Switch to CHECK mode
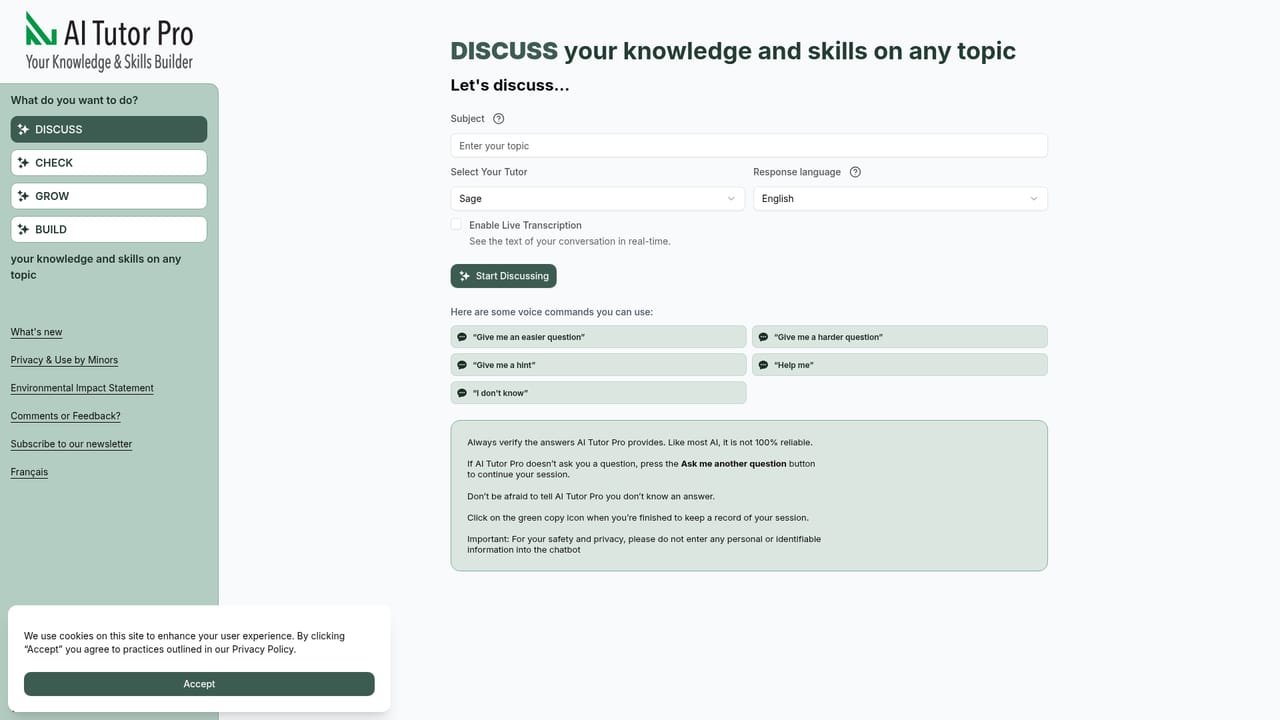 tap(109, 163)
